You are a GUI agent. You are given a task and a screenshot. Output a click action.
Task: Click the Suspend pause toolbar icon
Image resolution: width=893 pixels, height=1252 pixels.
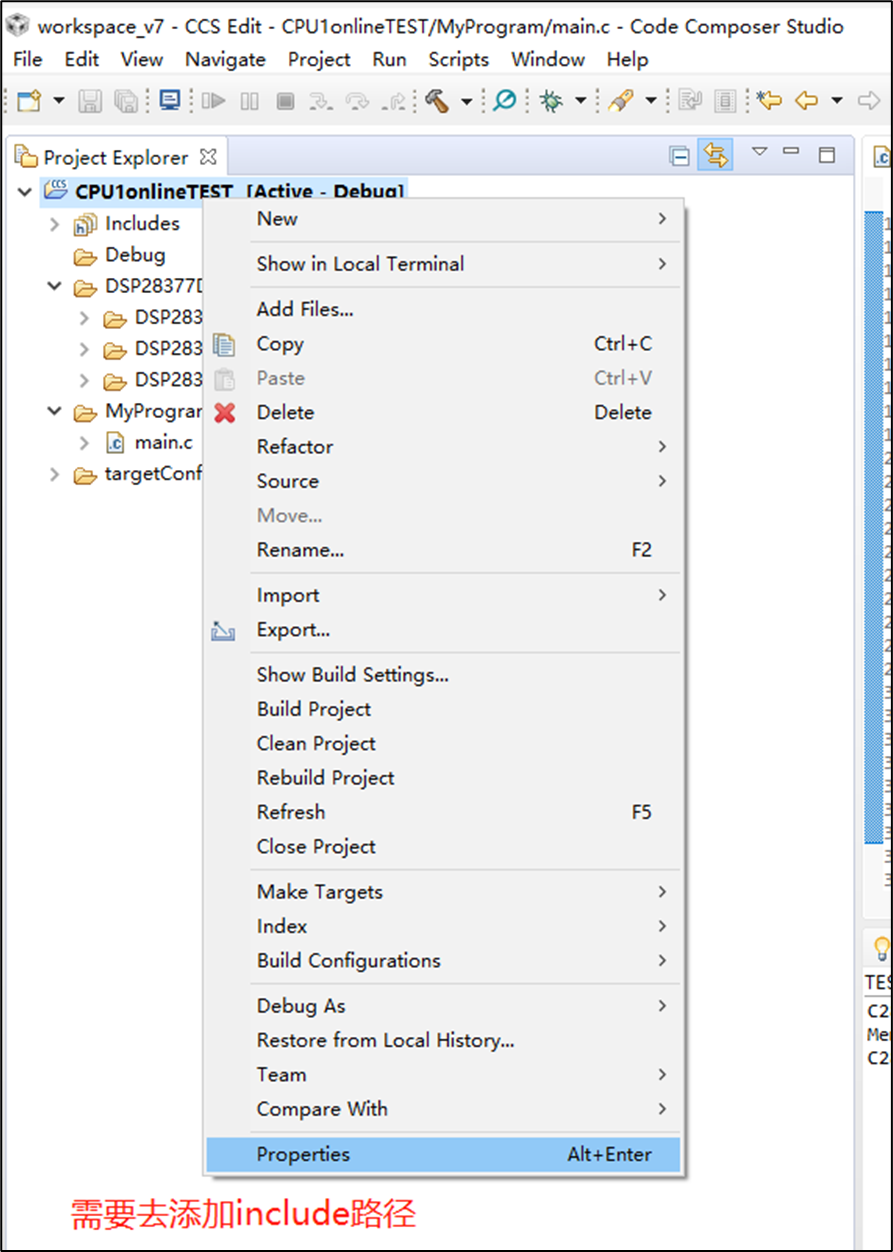point(250,101)
